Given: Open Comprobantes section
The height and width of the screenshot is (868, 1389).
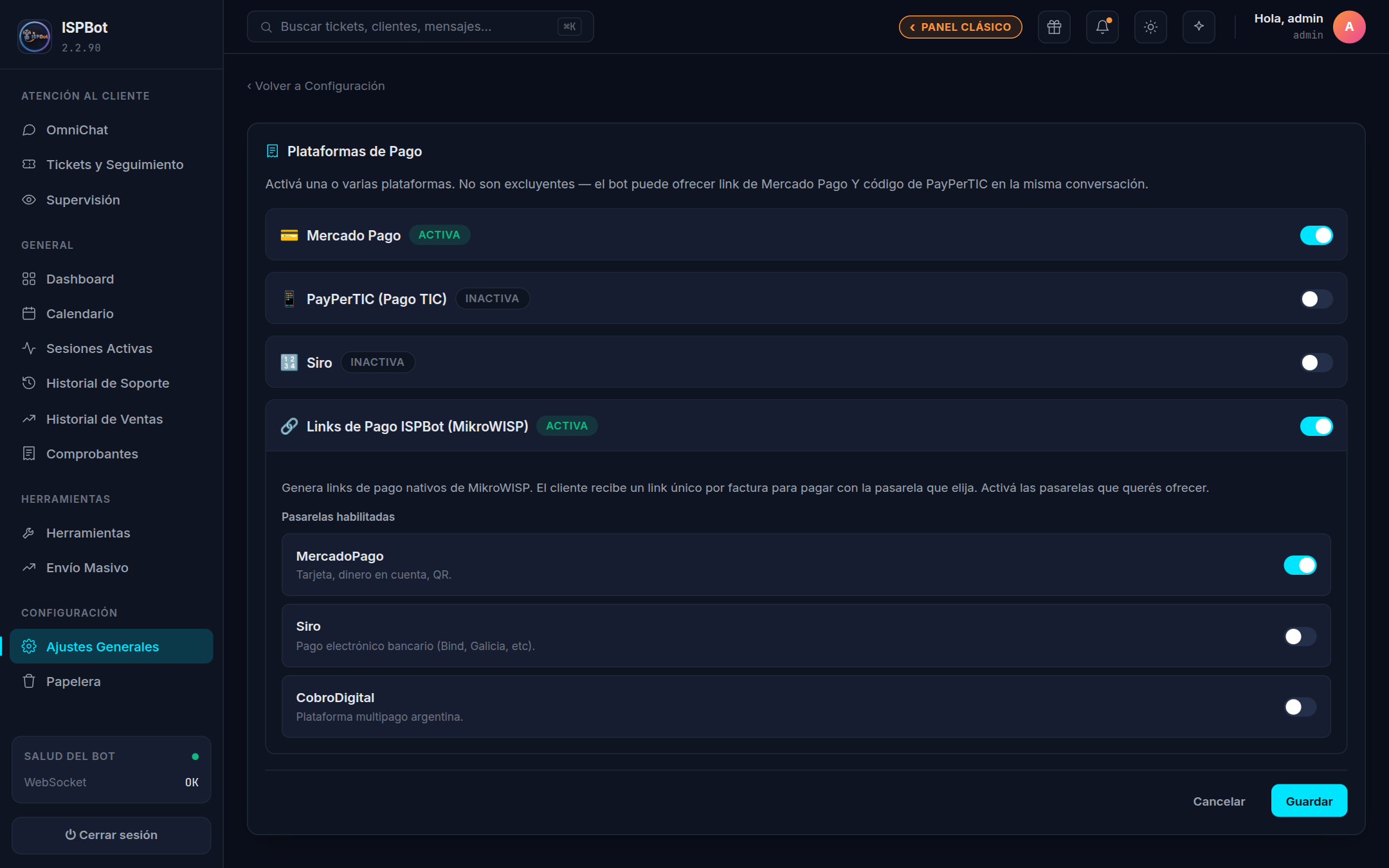Looking at the screenshot, I should tap(111, 454).
